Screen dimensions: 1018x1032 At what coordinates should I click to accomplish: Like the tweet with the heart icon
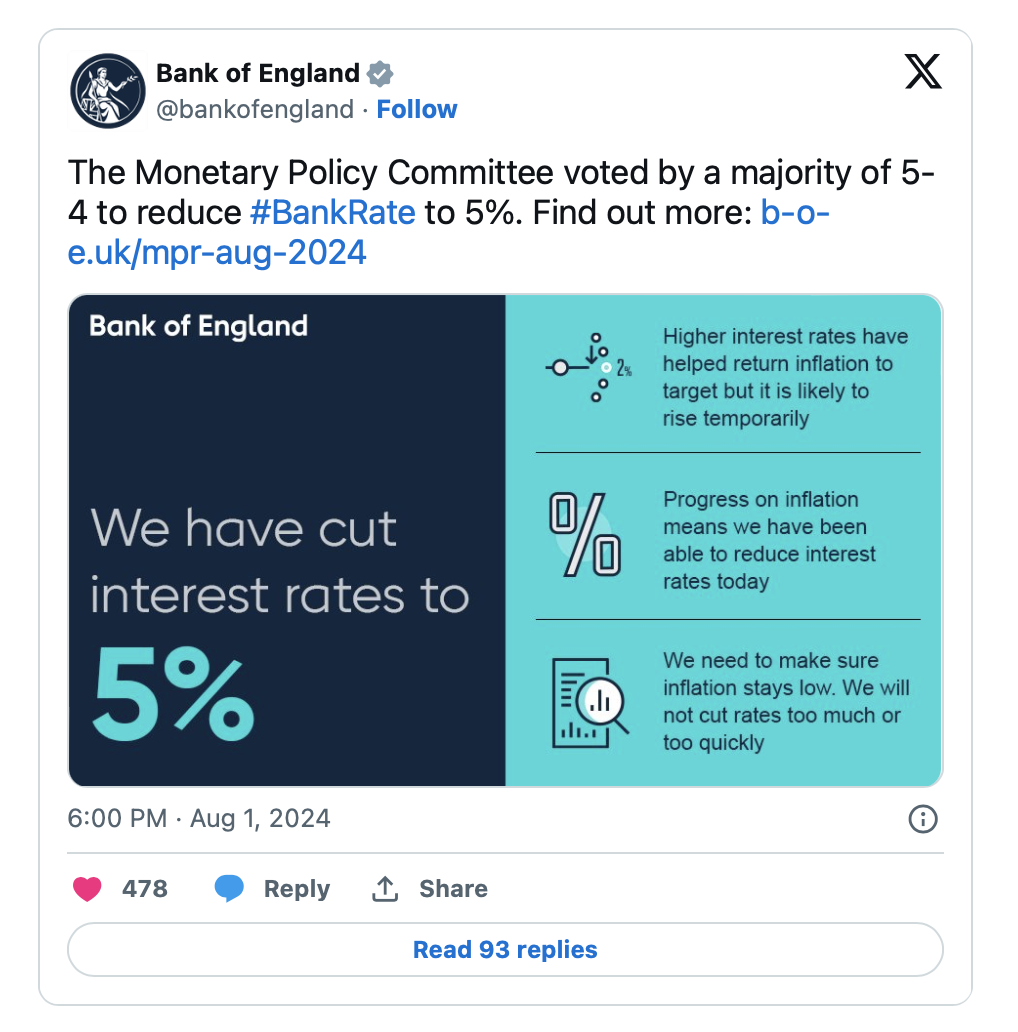tap(88, 889)
